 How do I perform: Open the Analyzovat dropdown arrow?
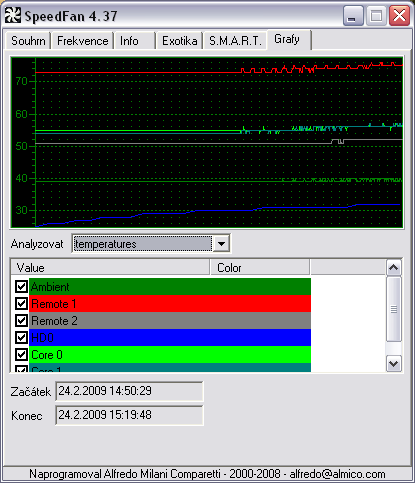221,244
